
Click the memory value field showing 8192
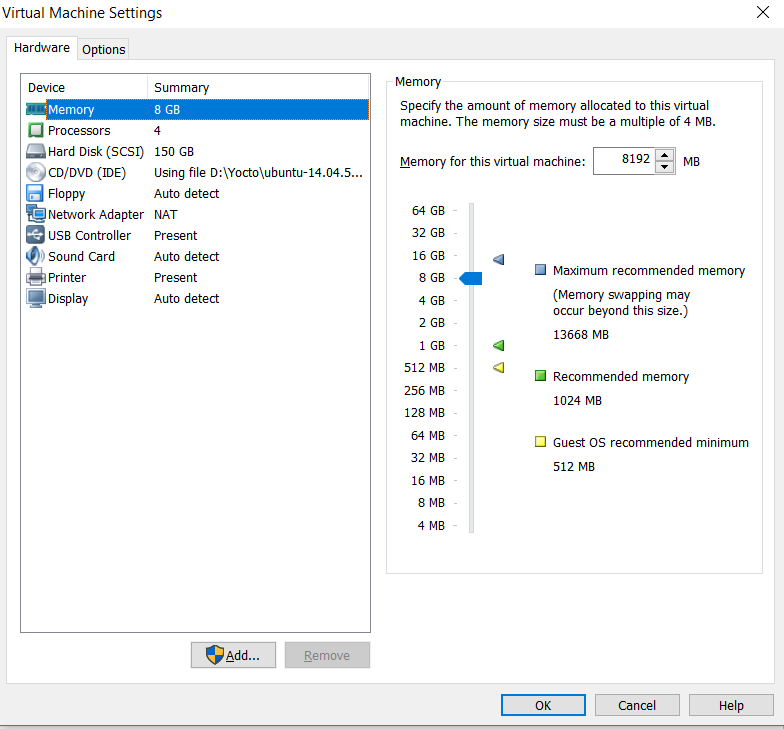[624, 161]
